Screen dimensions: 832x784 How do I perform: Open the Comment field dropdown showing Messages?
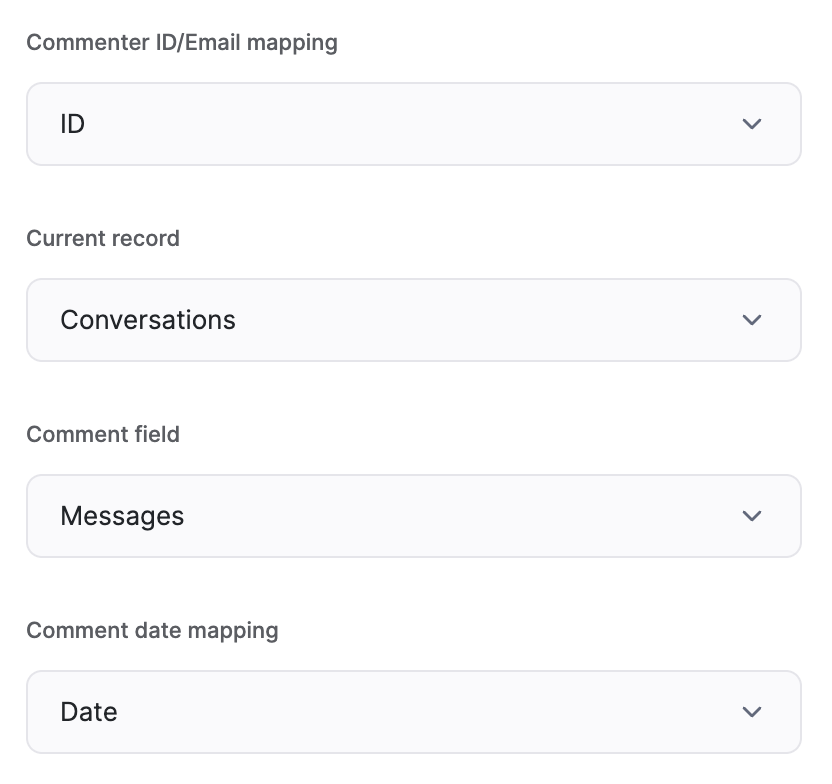pyautogui.click(x=414, y=516)
